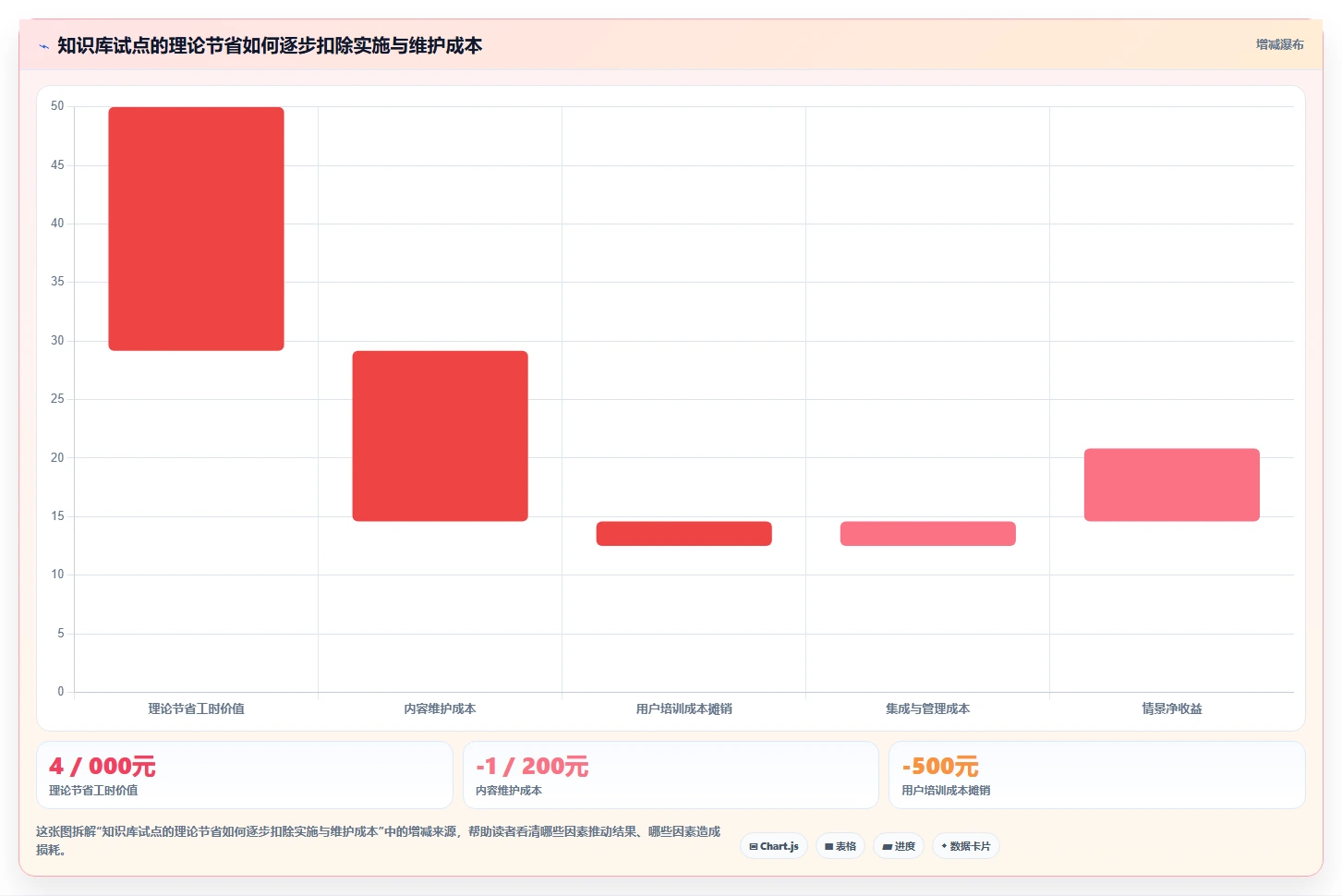Click the blue icon beside the chart title
Viewport: 1342px width, 896px height.
(x=43, y=46)
